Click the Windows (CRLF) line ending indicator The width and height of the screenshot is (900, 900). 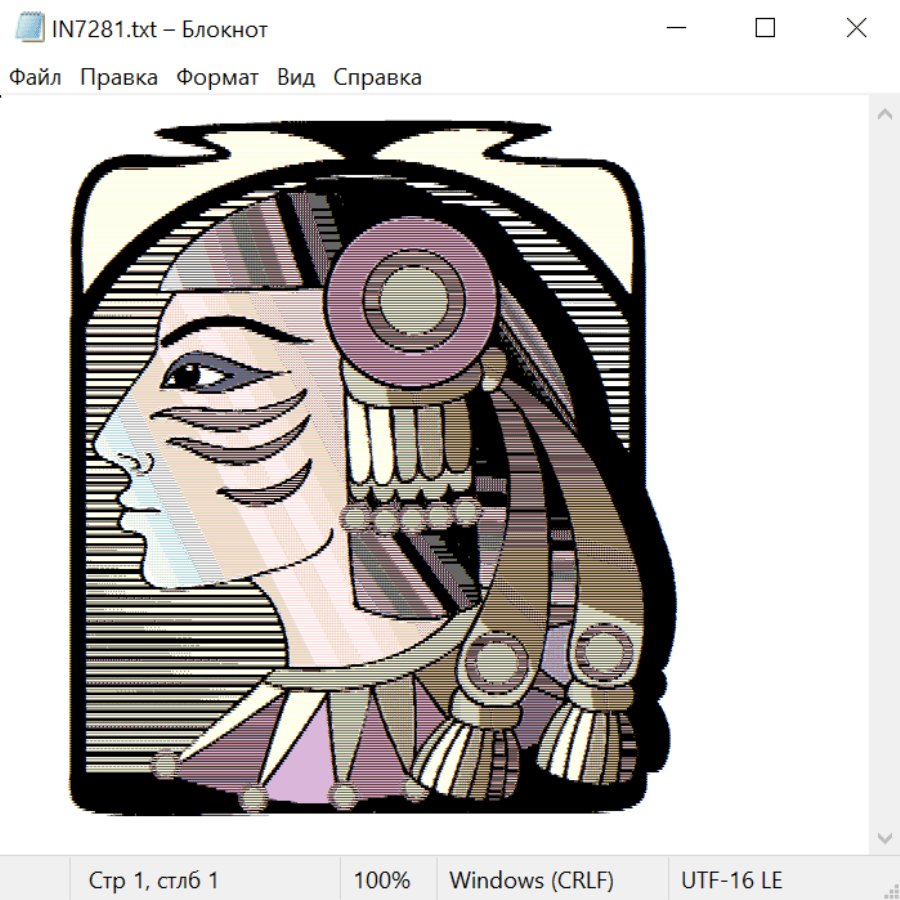point(531,881)
